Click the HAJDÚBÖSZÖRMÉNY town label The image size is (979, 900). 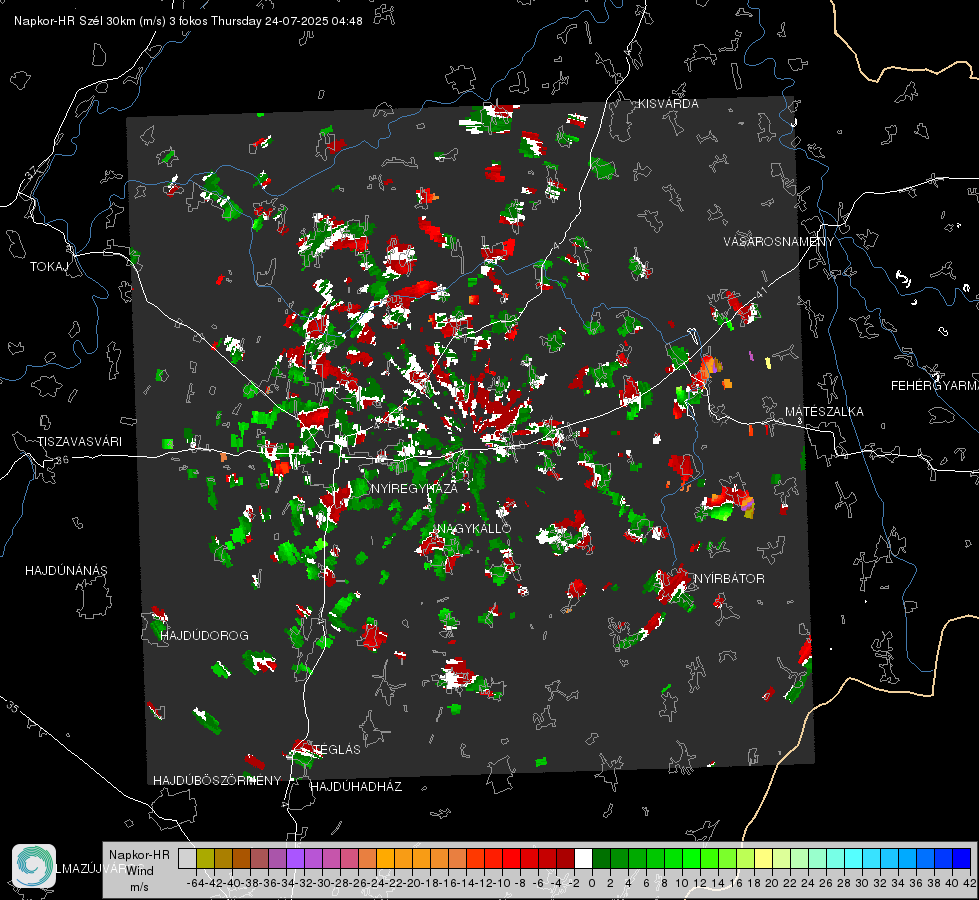(x=217, y=781)
